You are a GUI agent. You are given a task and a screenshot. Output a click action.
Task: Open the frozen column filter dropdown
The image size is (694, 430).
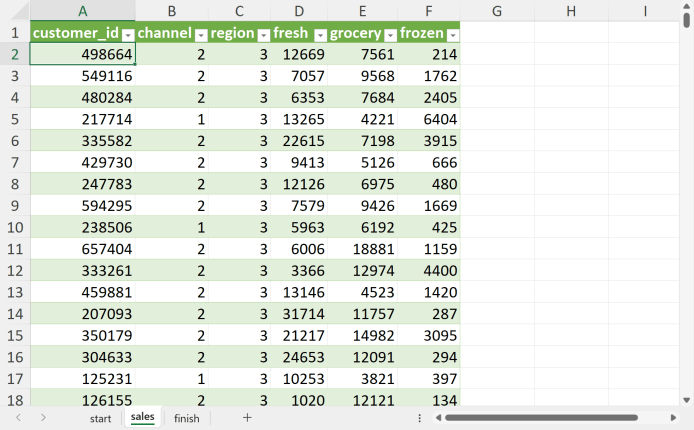[453, 35]
